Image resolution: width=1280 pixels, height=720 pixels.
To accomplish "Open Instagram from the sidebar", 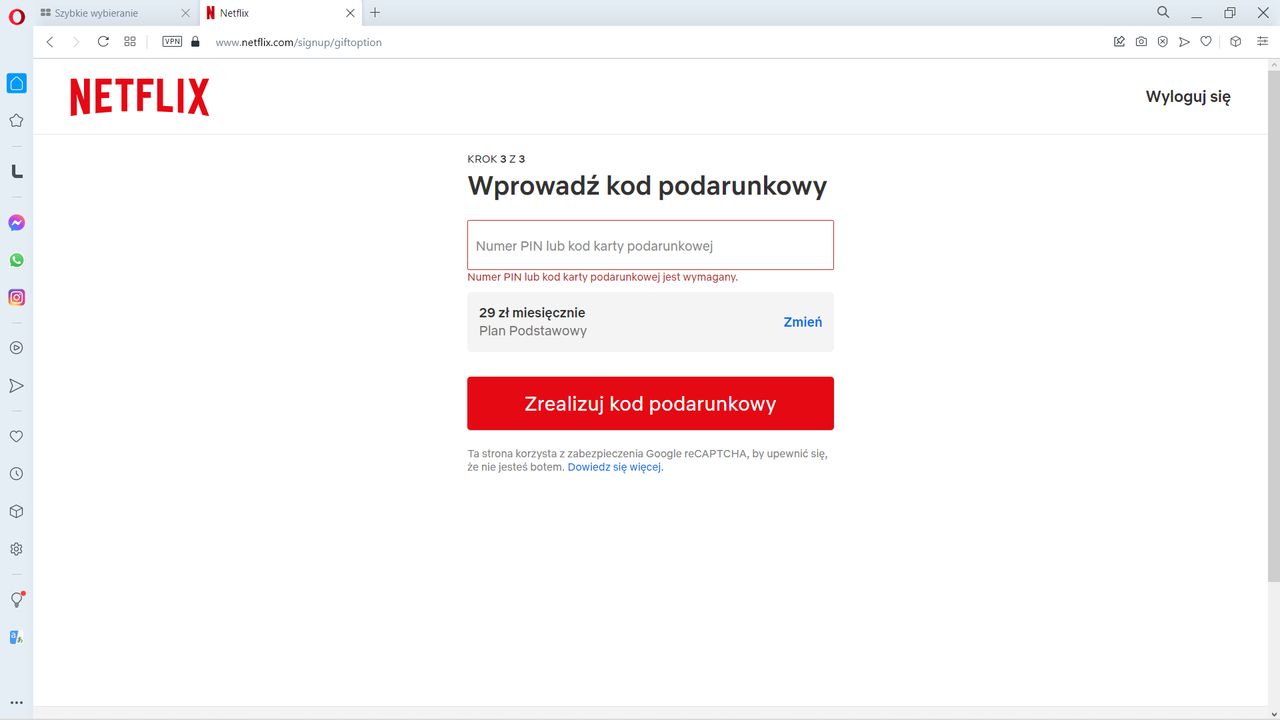I will (x=15, y=297).
